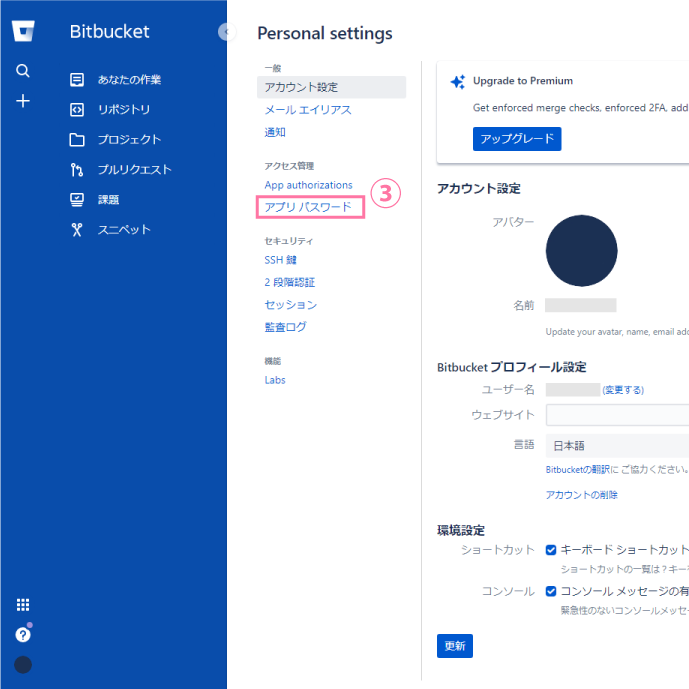Open メール エイリアス settings

pos(308,110)
